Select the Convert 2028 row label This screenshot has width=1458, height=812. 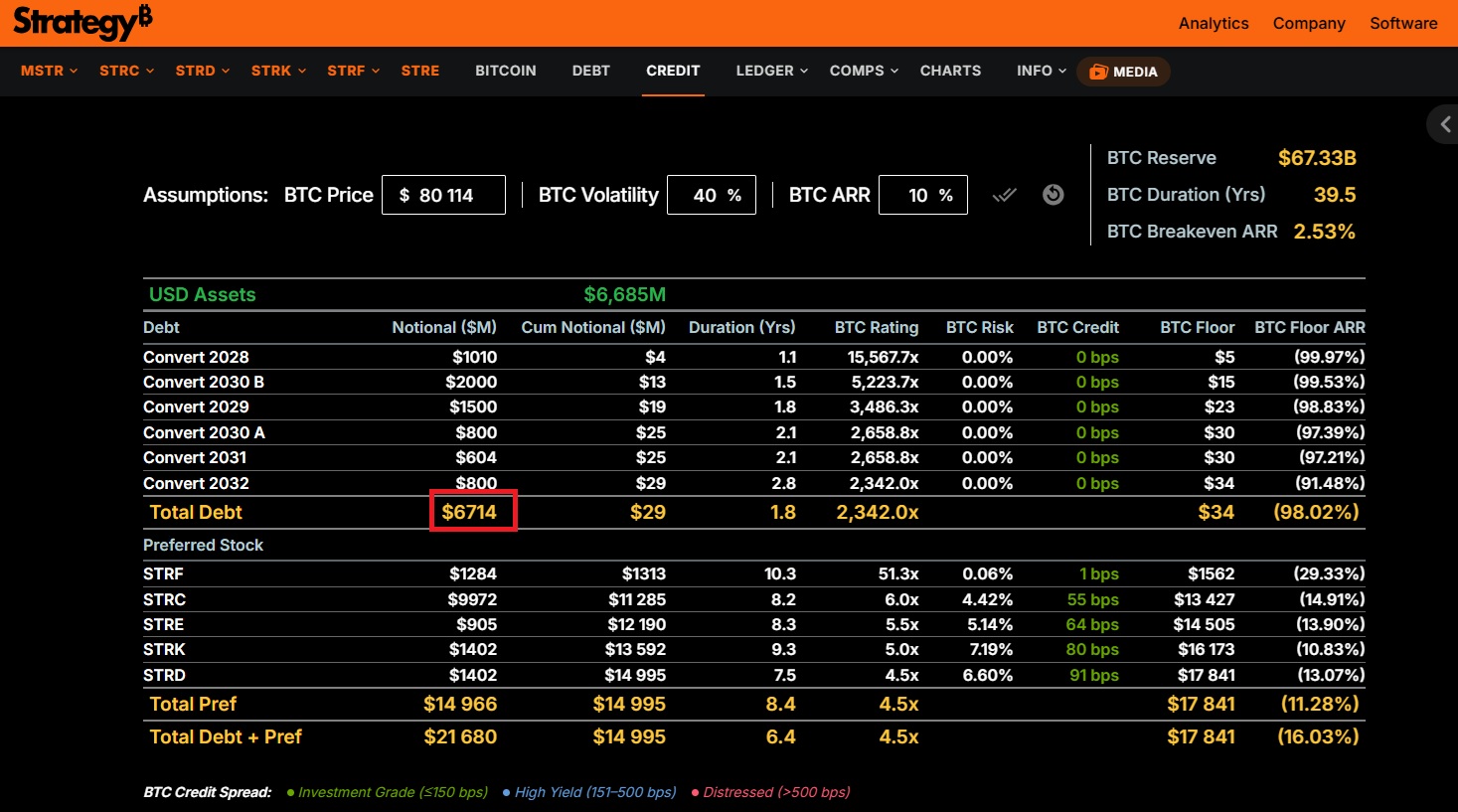[x=196, y=357]
